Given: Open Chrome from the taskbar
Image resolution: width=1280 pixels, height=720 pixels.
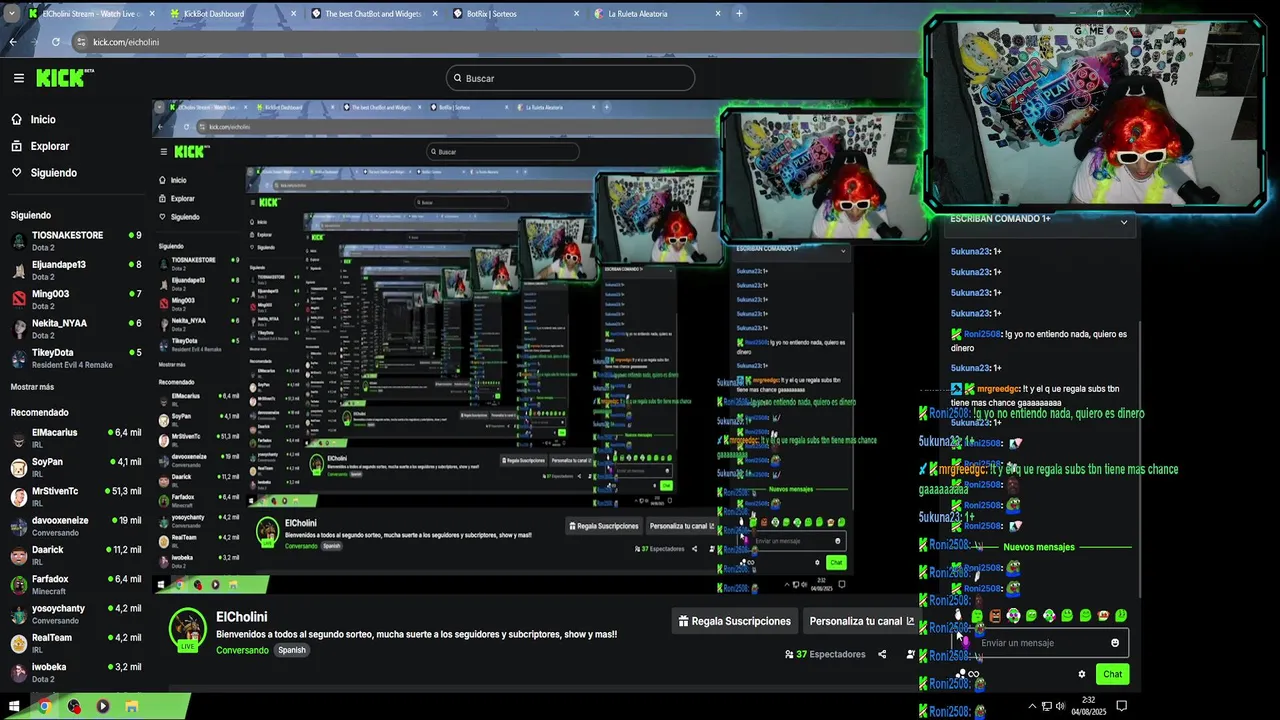Looking at the screenshot, I should click(44, 706).
